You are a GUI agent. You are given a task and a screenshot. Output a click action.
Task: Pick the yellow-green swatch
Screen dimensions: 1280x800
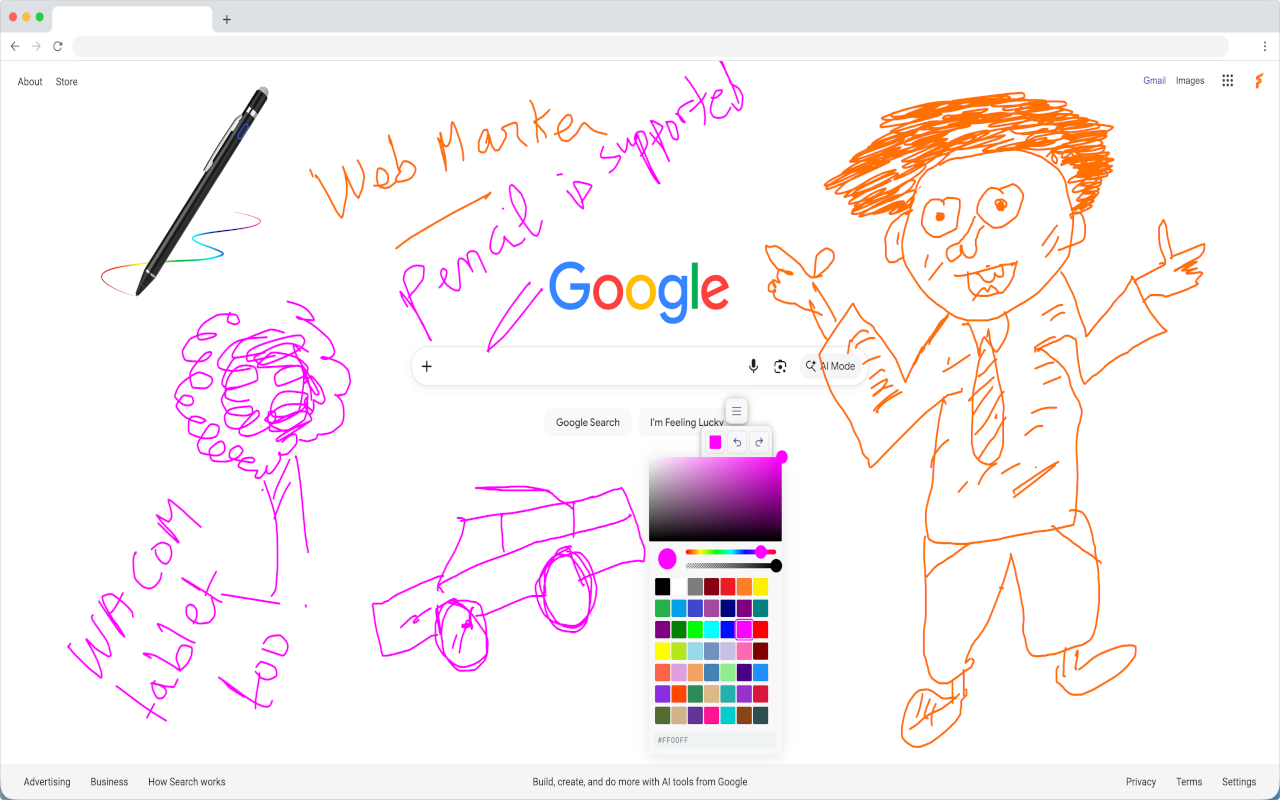click(679, 651)
